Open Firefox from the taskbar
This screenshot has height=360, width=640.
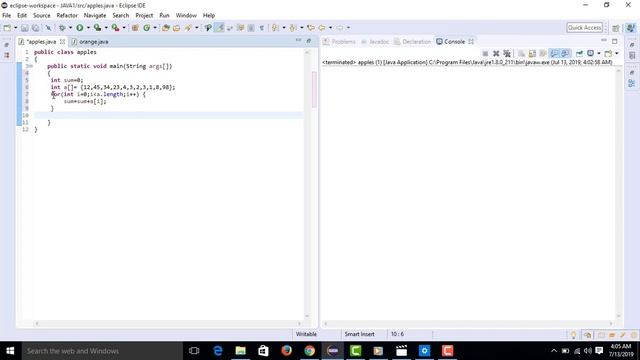(287, 351)
